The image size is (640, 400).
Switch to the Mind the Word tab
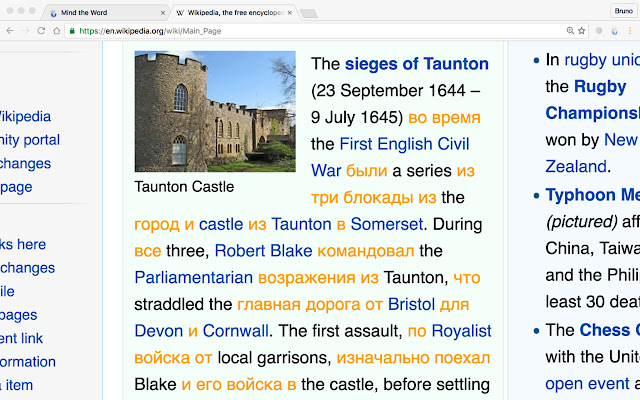click(x=106, y=13)
